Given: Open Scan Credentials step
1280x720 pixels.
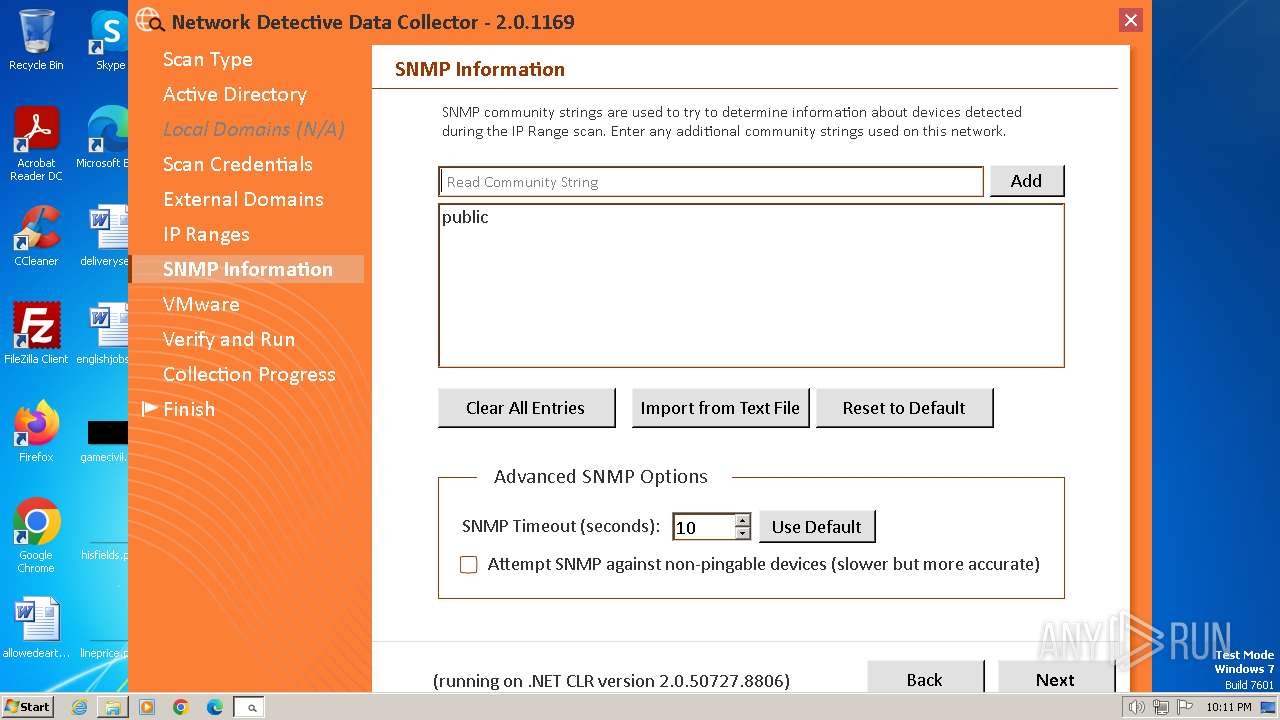Looking at the screenshot, I should [x=238, y=164].
